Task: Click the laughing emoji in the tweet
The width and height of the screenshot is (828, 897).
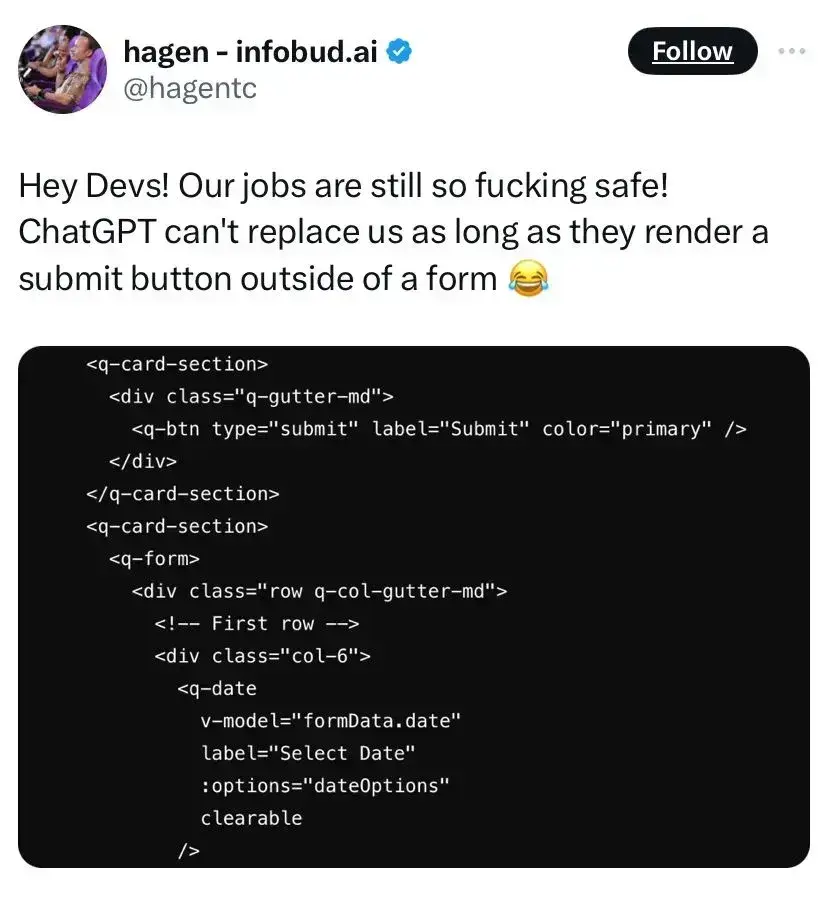Action: (529, 279)
